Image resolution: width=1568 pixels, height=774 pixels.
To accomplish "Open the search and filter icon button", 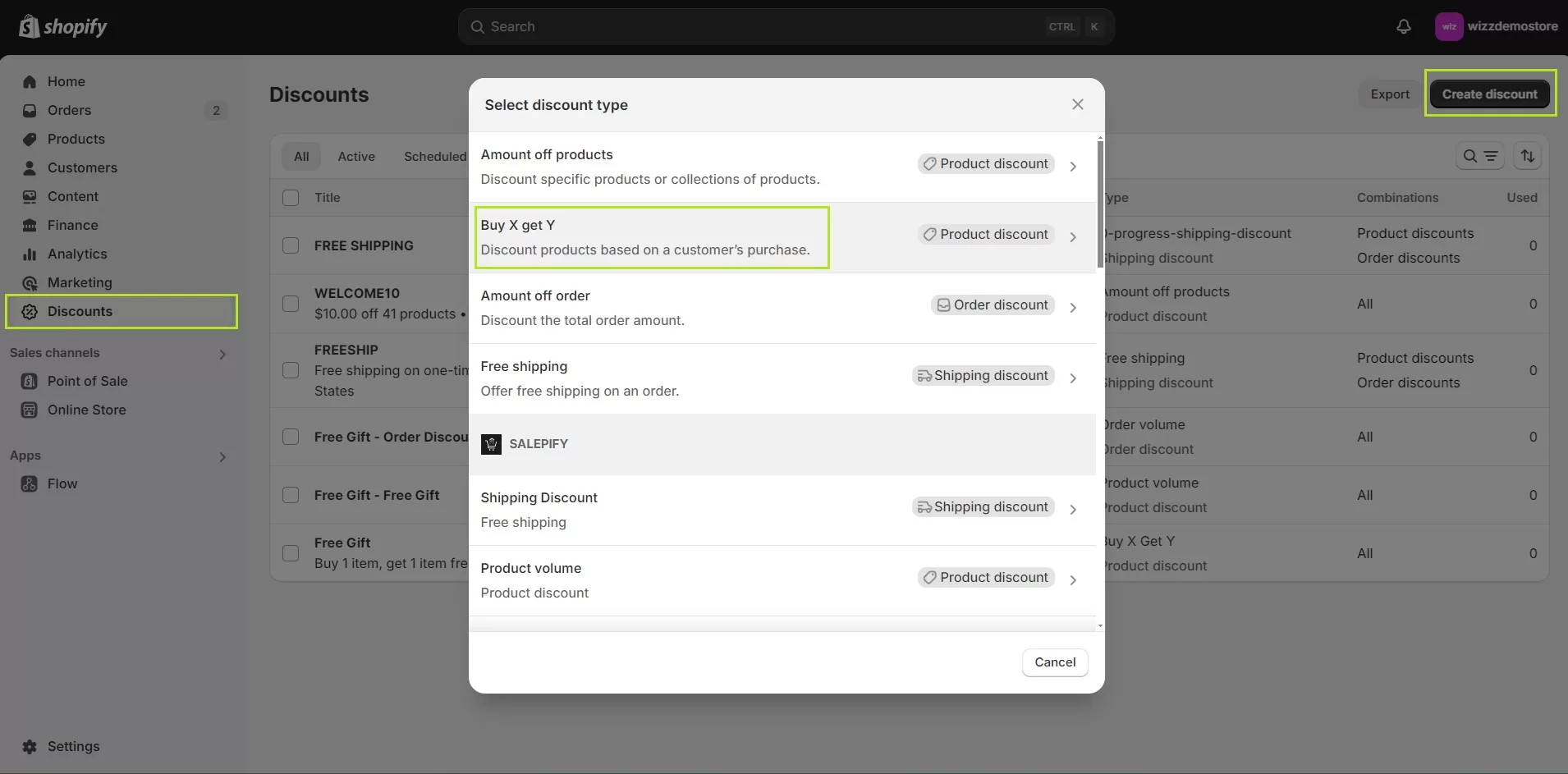I will [x=1480, y=156].
